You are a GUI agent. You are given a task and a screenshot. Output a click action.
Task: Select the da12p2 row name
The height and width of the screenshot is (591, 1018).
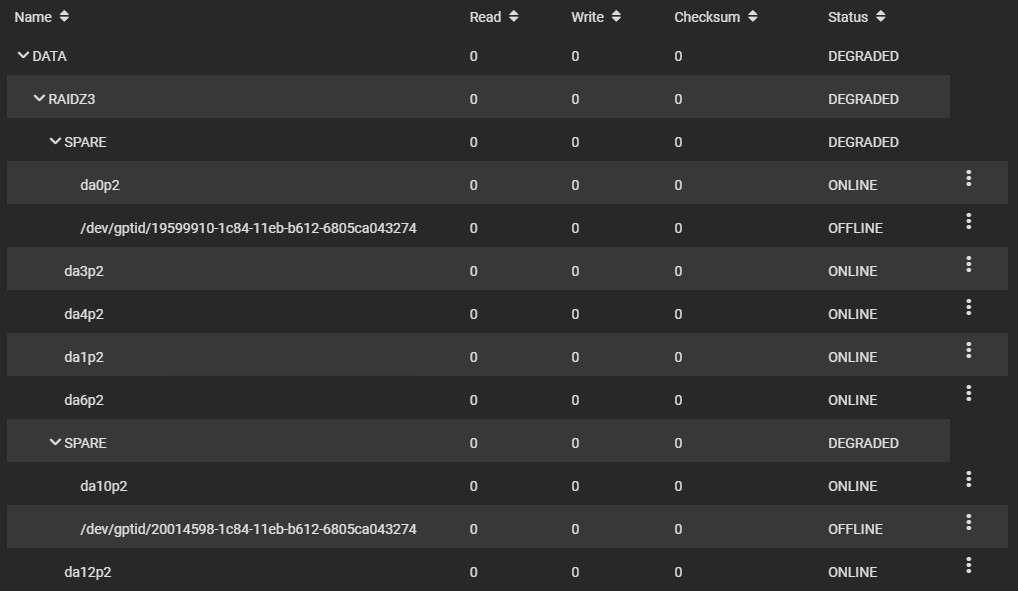click(x=88, y=572)
